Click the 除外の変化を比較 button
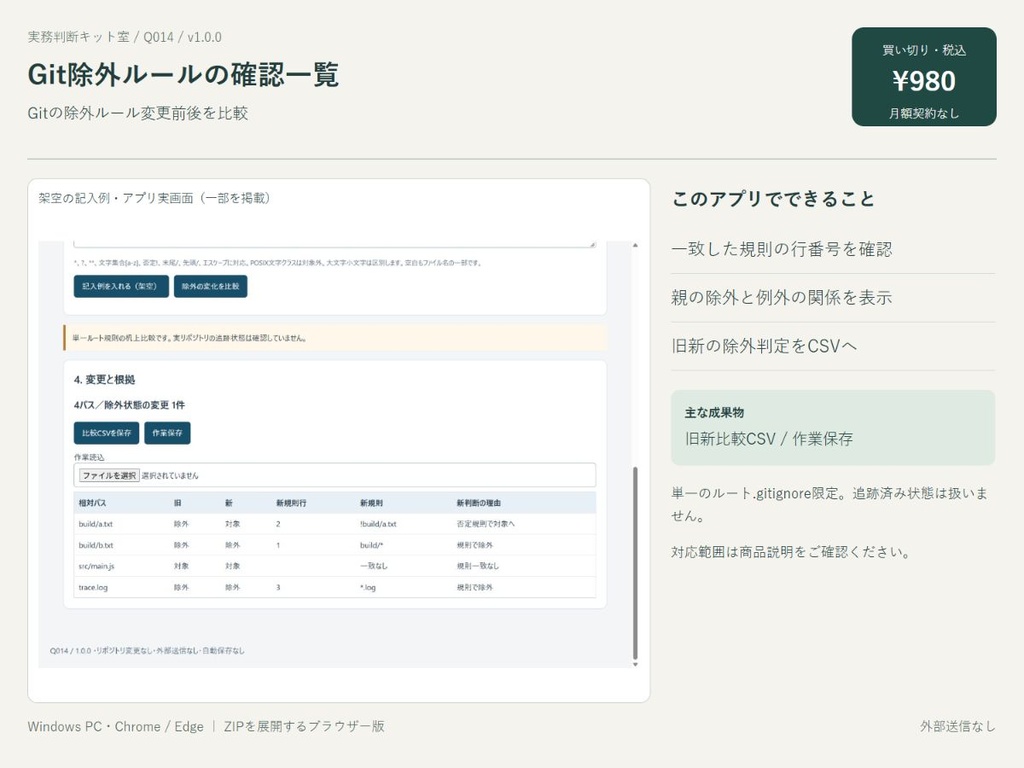Viewport: 1024px width, 768px height. click(x=210, y=286)
